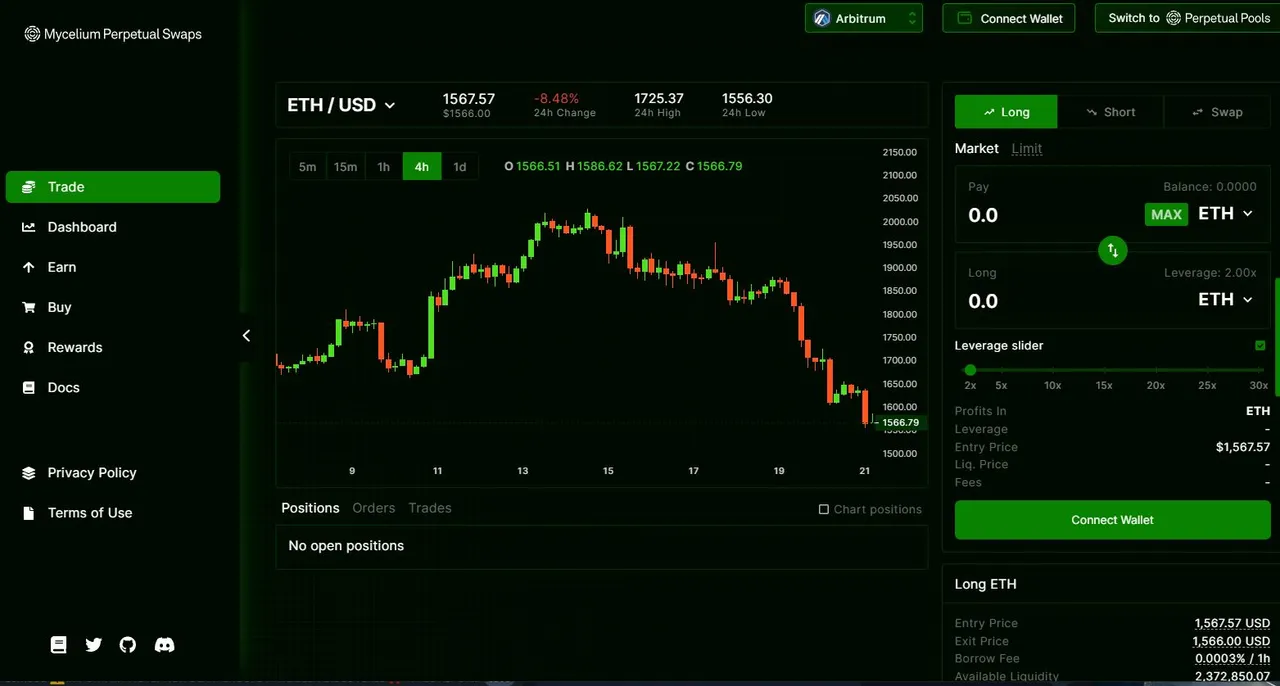This screenshot has height=686, width=1280.
Task: Click the leverage slider handle at 2x
Action: tap(970, 370)
